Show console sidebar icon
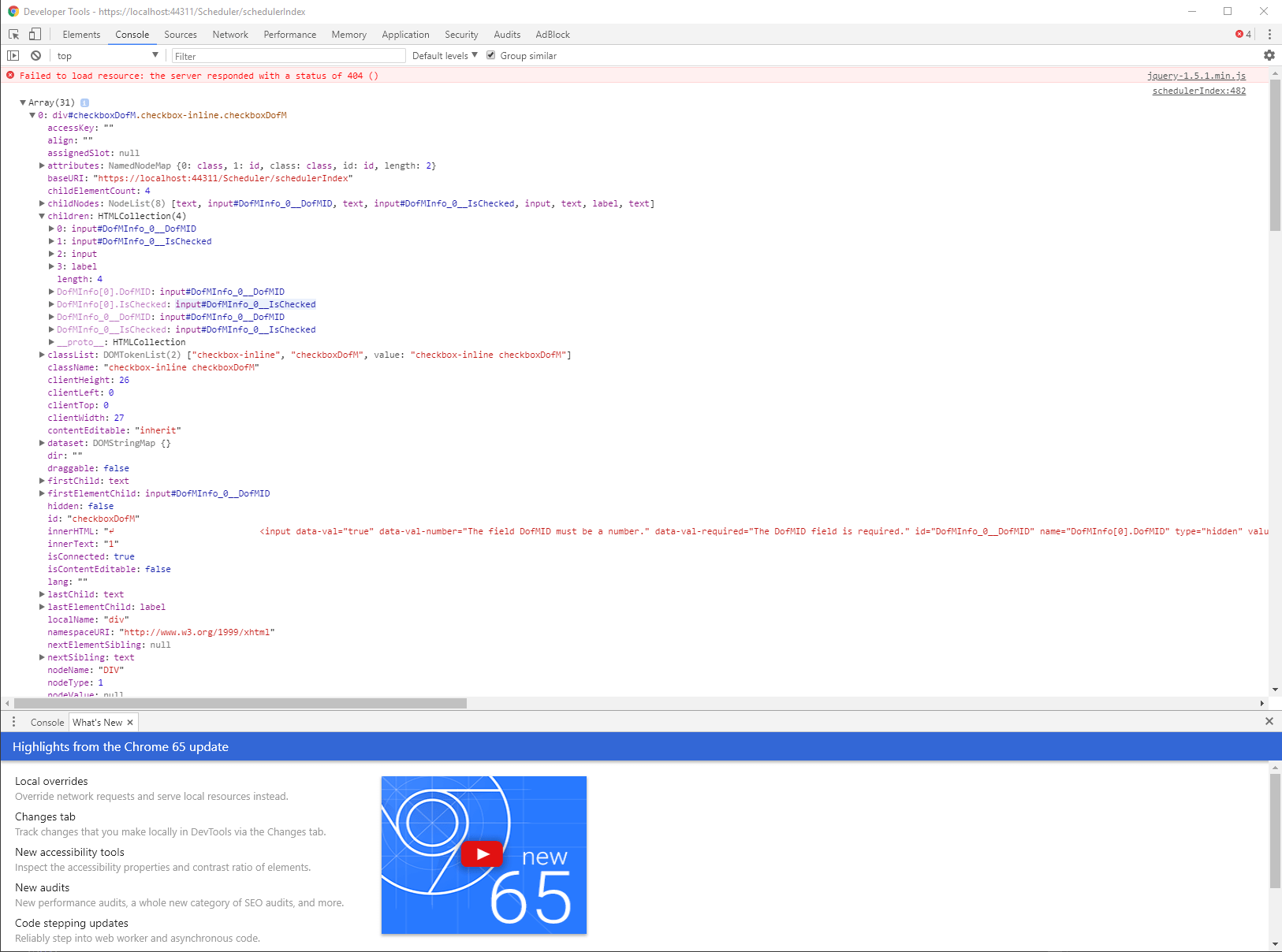The image size is (1282, 952). [13, 56]
